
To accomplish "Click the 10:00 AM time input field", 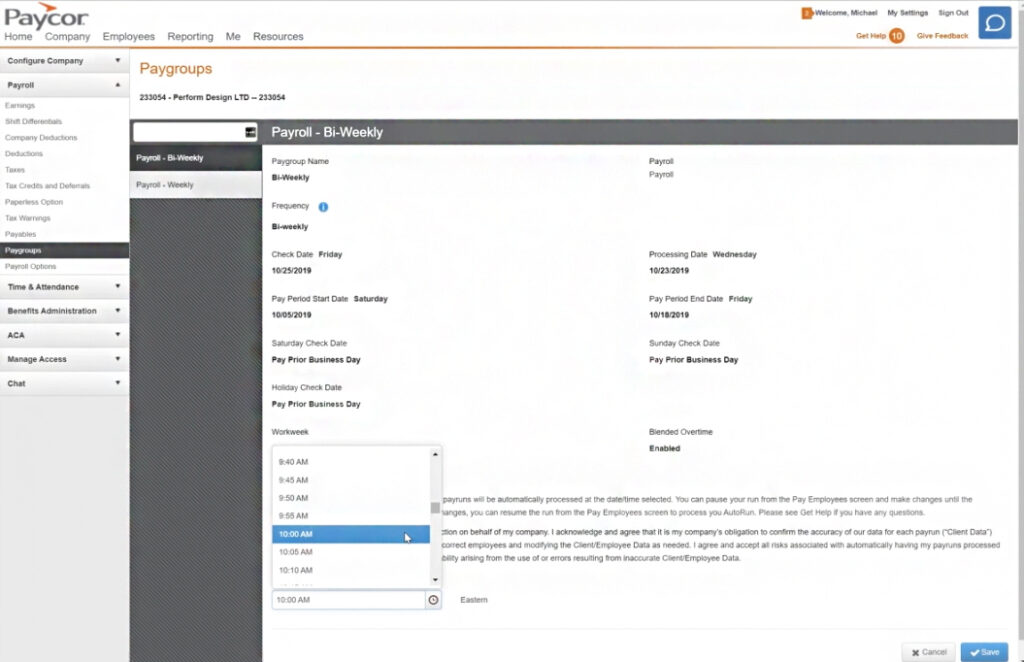I will coord(348,600).
